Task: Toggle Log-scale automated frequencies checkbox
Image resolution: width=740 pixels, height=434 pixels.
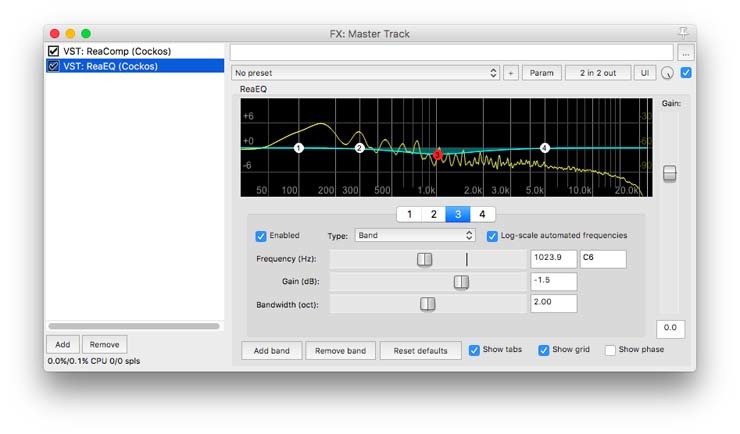Action: [x=492, y=236]
